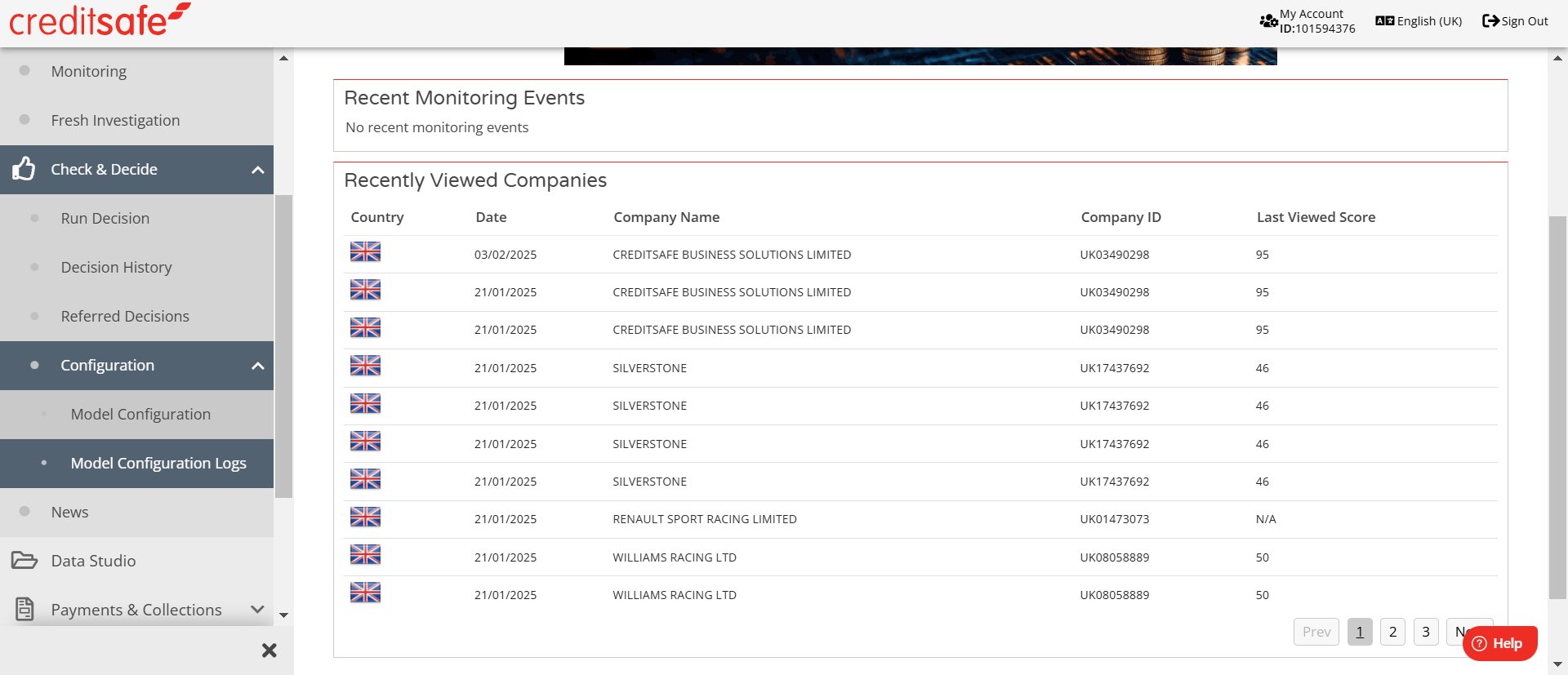
Task: Click Company ID column header
Action: [1120, 217]
